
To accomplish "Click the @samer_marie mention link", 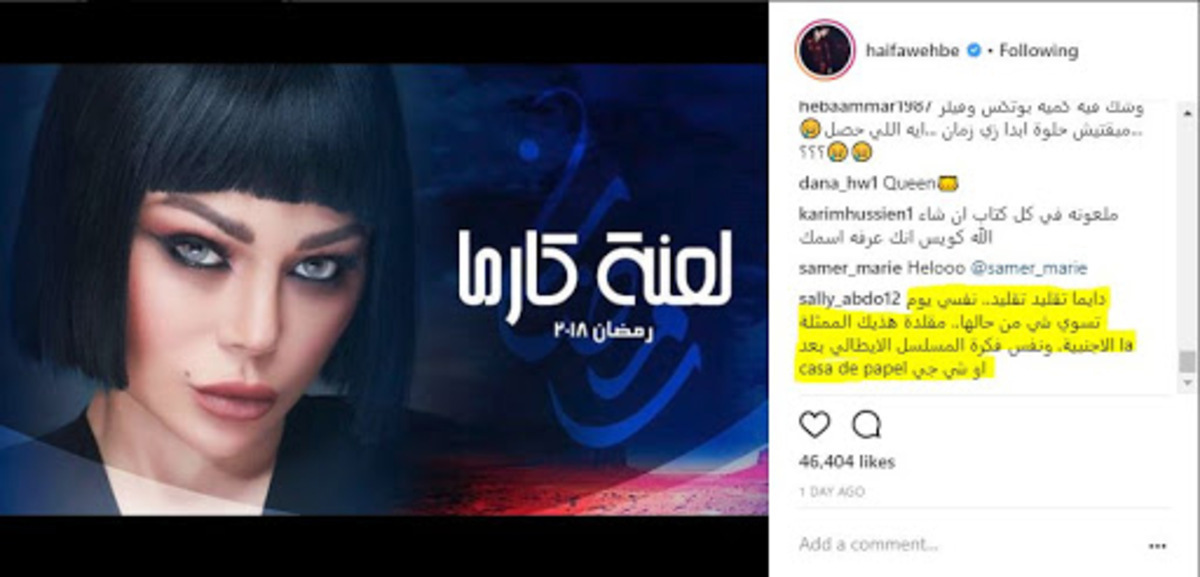I will (1037, 270).
